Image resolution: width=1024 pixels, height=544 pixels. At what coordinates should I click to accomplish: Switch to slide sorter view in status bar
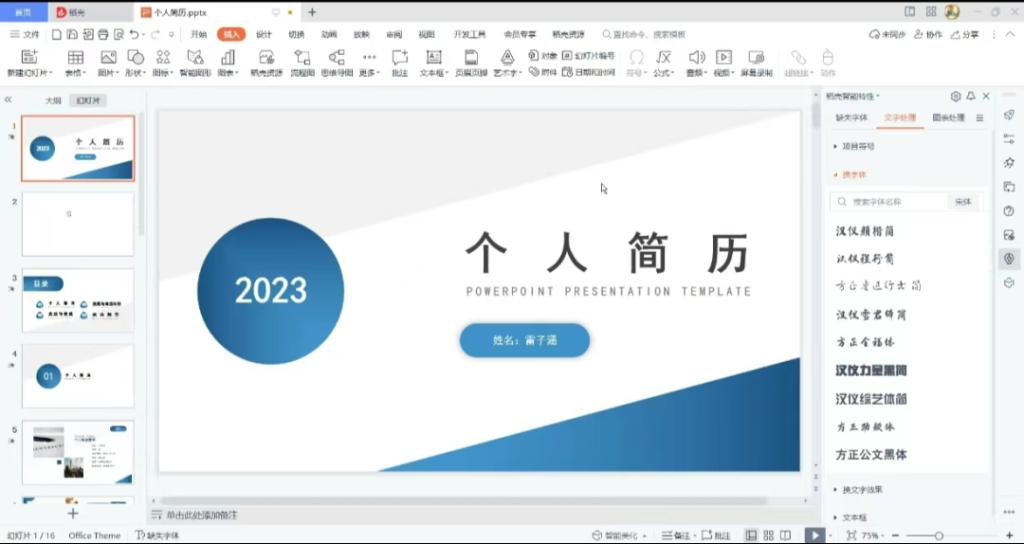[769, 536]
